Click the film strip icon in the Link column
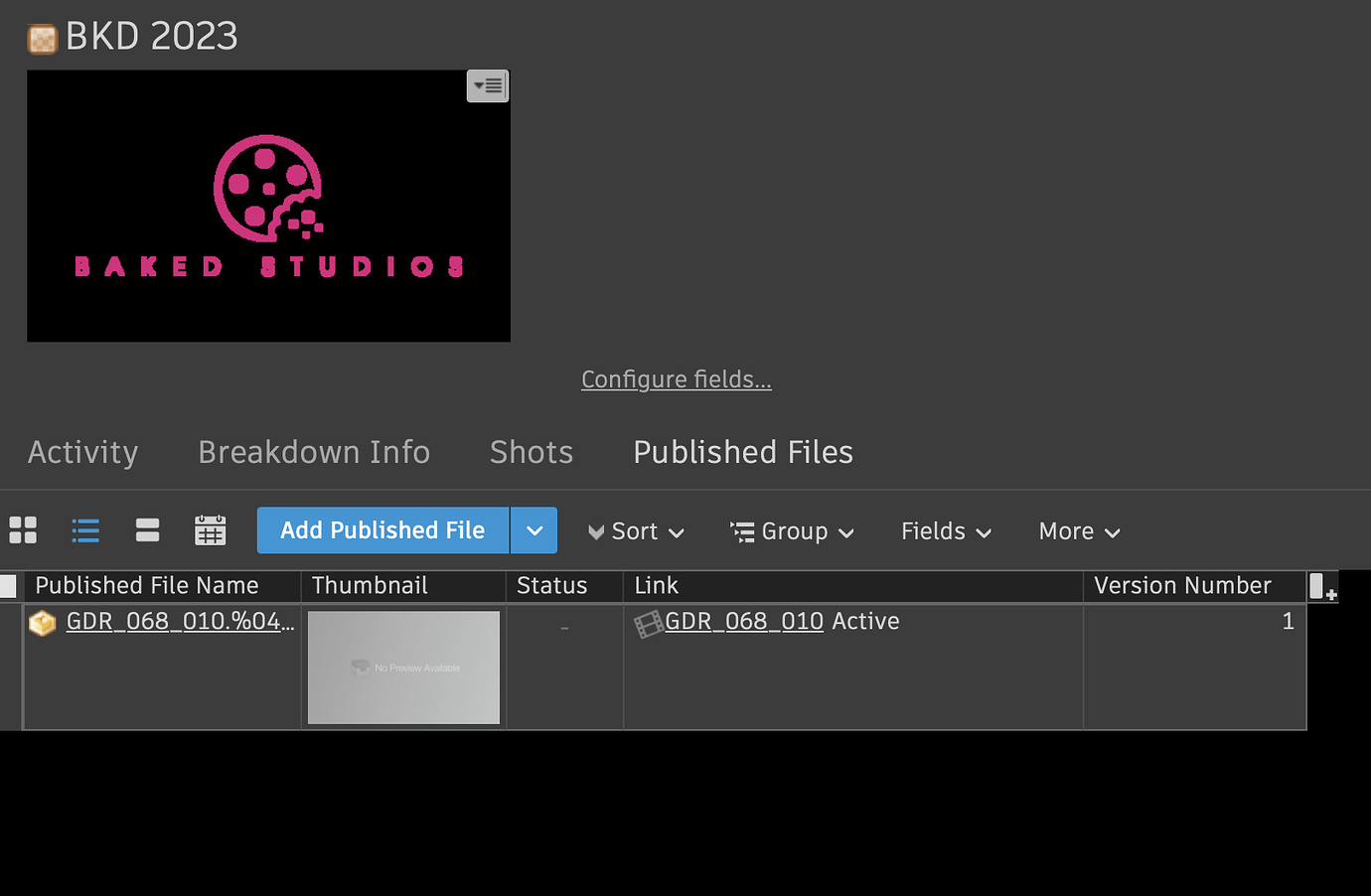Image resolution: width=1371 pixels, height=896 pixels. pos(647,622)
